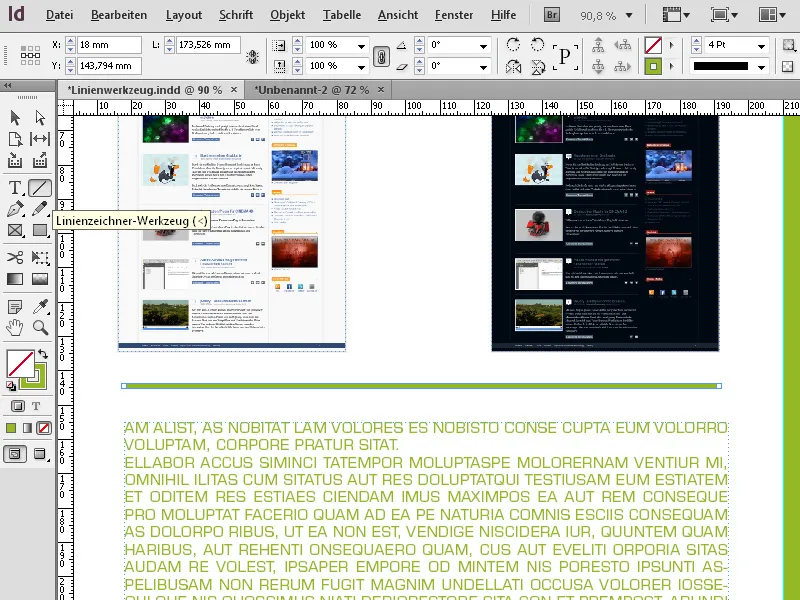
Task: Open the stroke style dropdown
Action: (761, 66)
